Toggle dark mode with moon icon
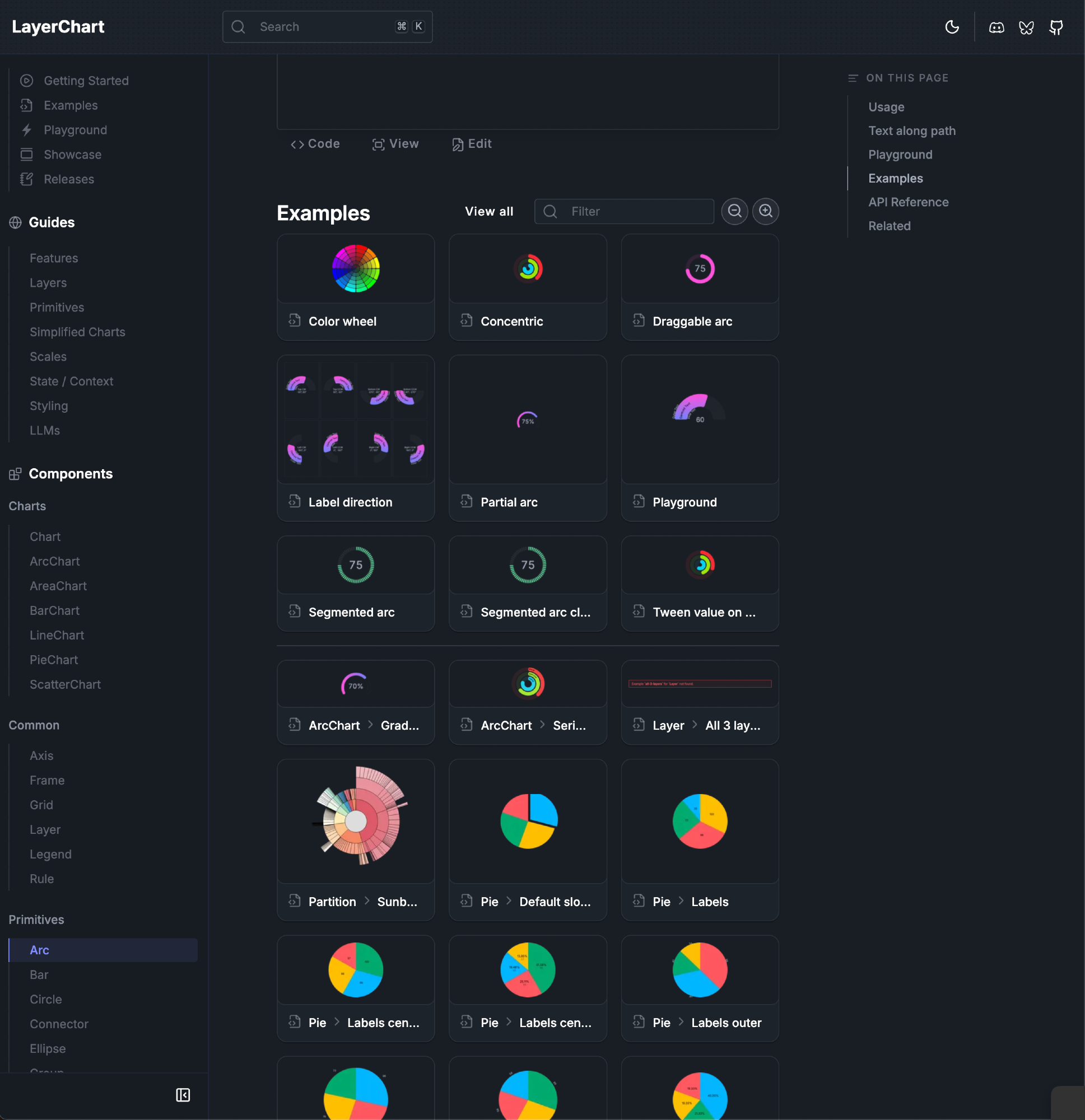1085x1120 pixels. pyautogui.click(x=952, y=27)
